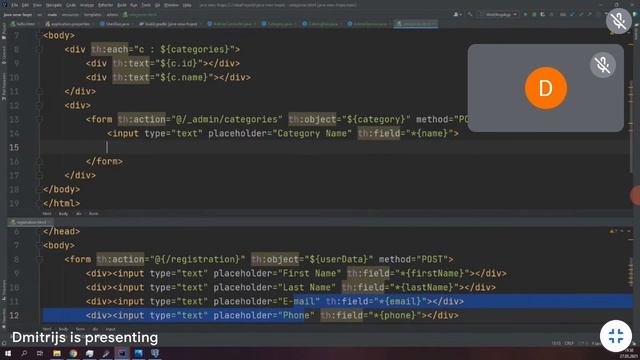Open the File menu
This screenshot has height=360, width=640.
(15, 5)
